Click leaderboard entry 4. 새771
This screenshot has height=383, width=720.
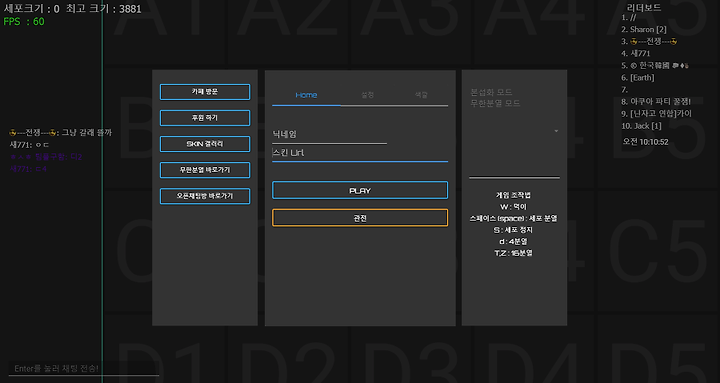click(636, 53)
